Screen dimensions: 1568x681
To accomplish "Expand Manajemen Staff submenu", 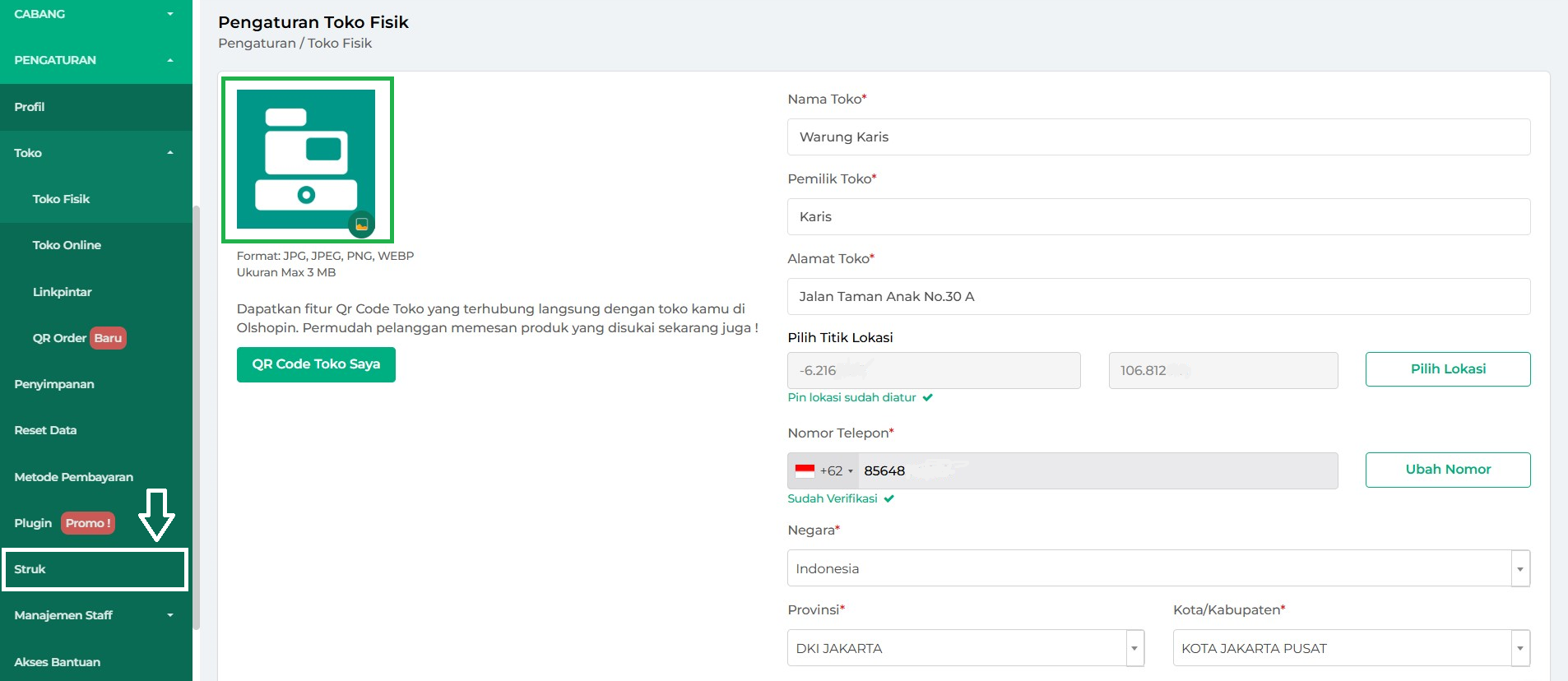I will click(x=96, y=615).
